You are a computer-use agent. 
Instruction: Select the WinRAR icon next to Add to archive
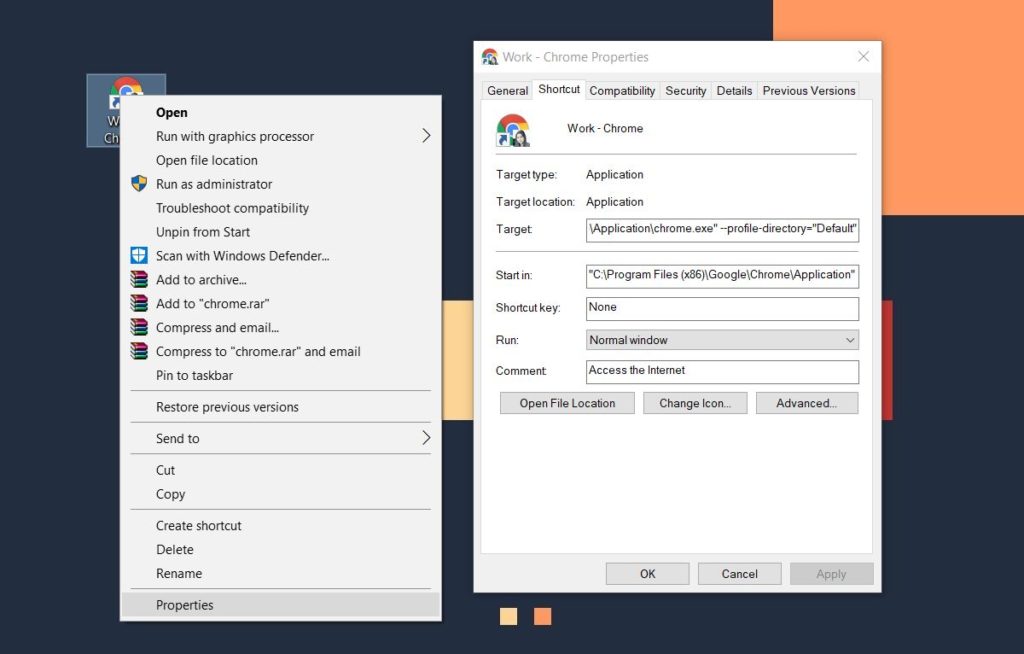pyautogui.click(x=139, y=280)
